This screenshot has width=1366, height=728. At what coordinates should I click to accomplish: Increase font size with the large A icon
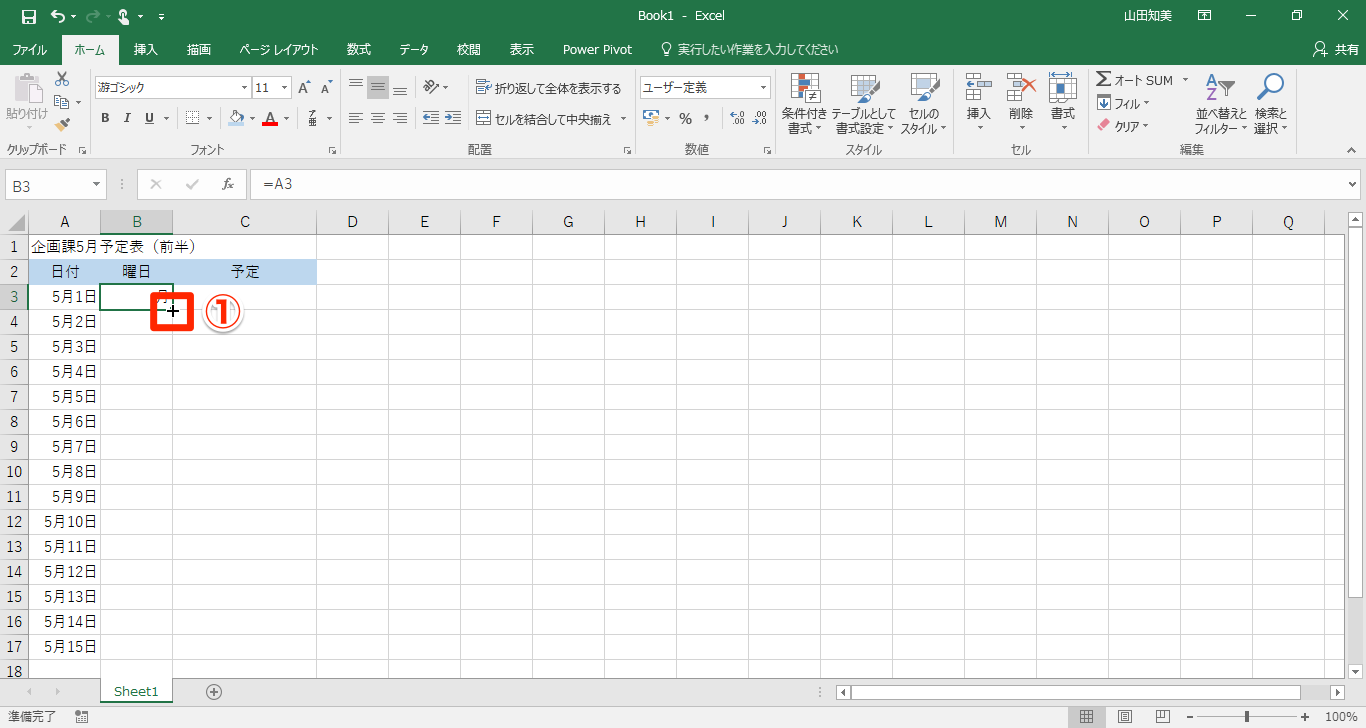point(304,88)
